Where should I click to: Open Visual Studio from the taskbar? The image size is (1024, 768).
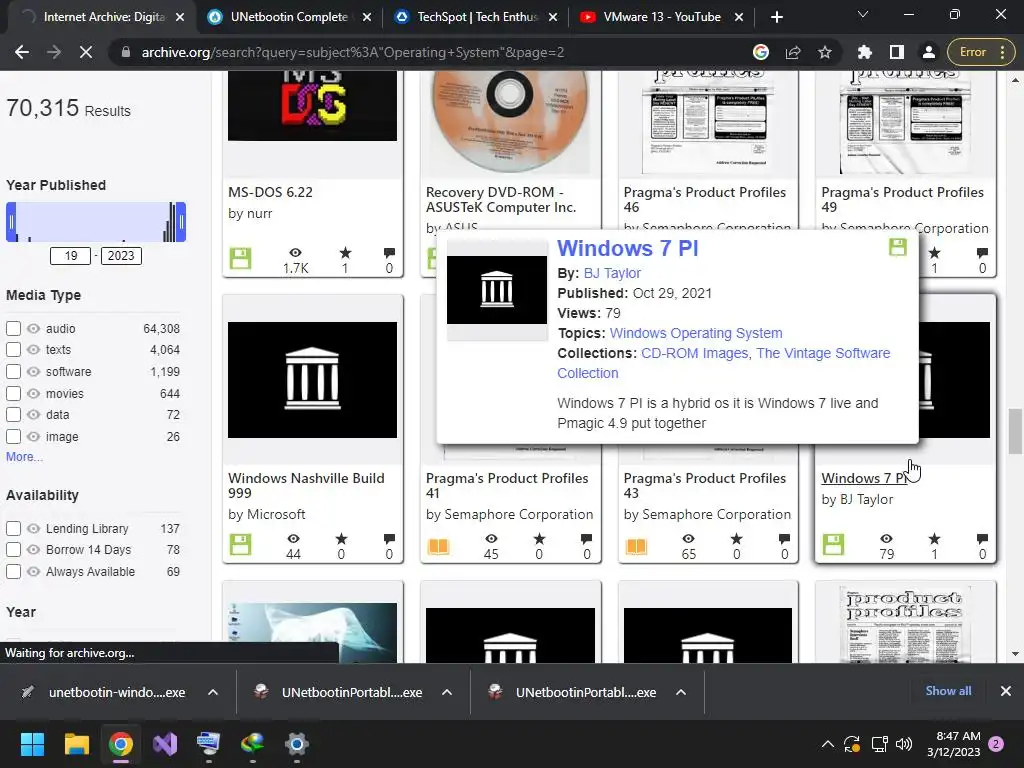pyautogui.click(x=165, y=744)
